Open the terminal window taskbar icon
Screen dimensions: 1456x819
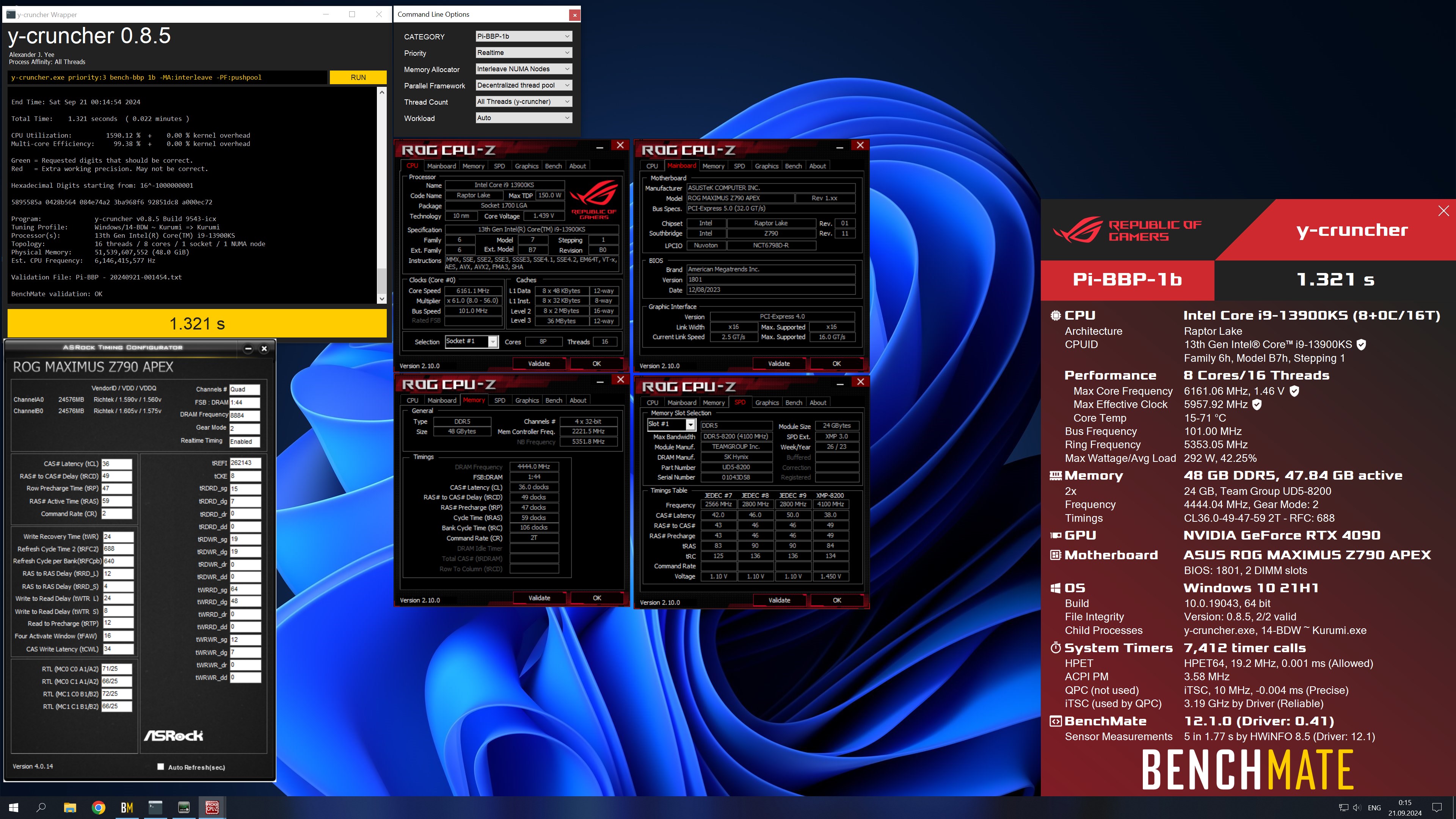point(155,808)
